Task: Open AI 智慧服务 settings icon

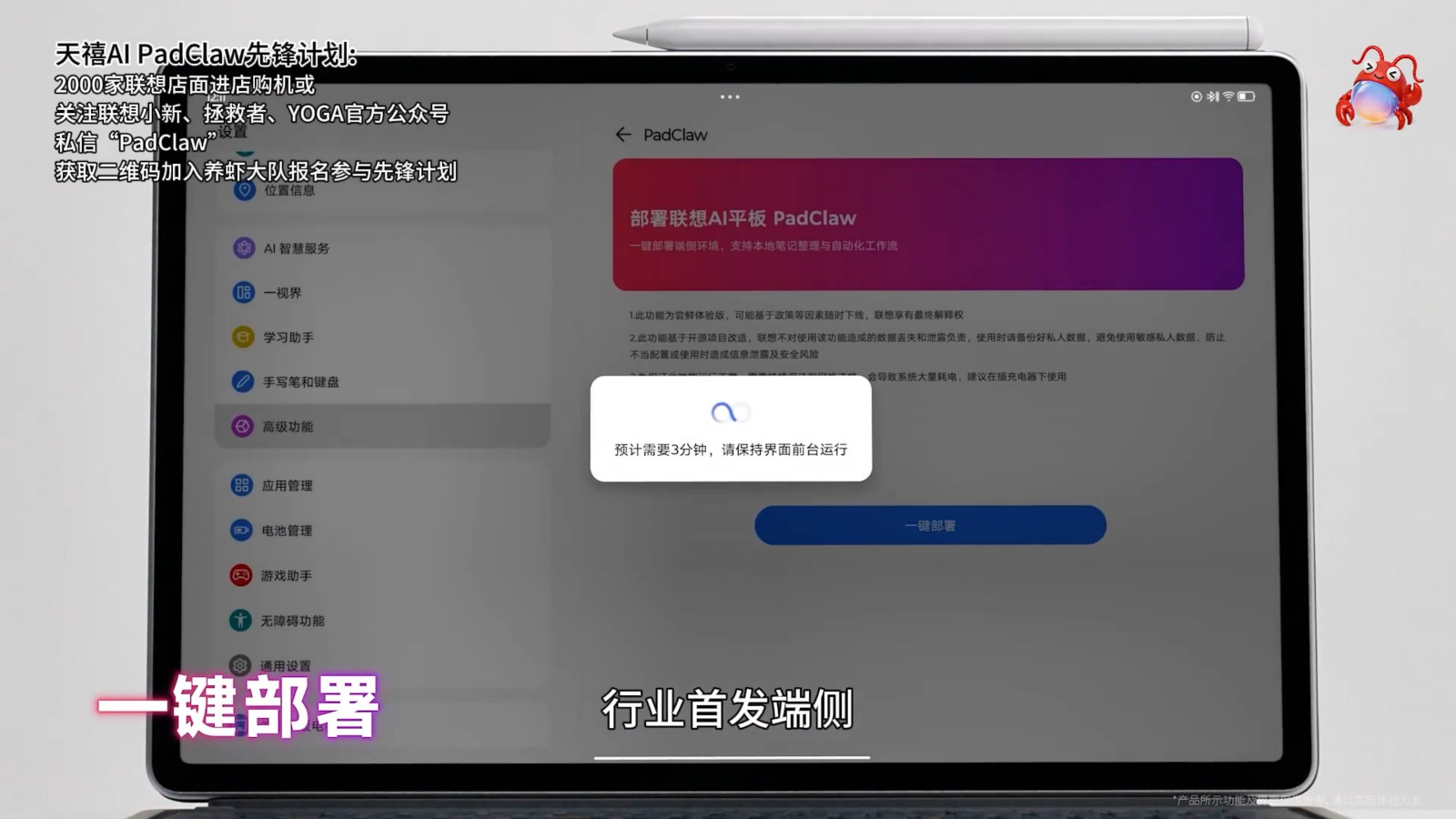Action: [x=244, y=248]
